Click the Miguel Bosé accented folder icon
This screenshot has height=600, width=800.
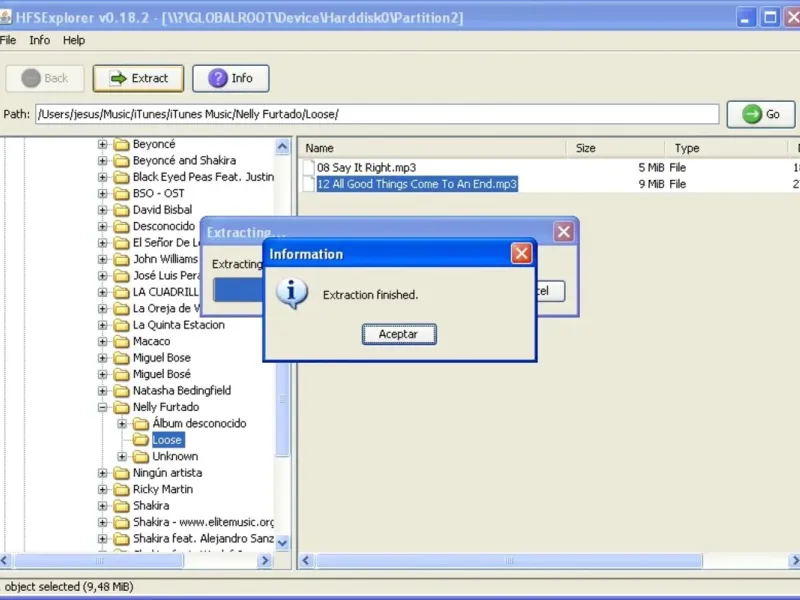[x=121, y=374]
